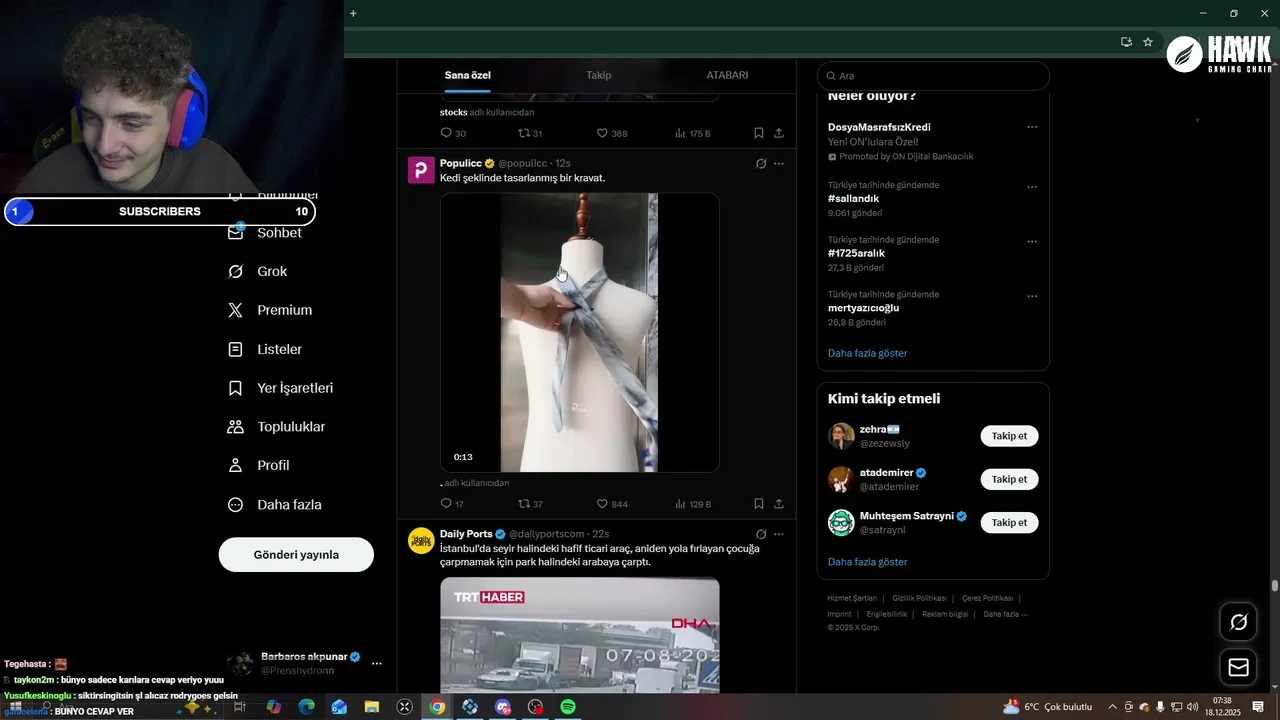Reply to the stocks post with 30 replies
Screen dimensions: 1280x720
pos(453,133)
